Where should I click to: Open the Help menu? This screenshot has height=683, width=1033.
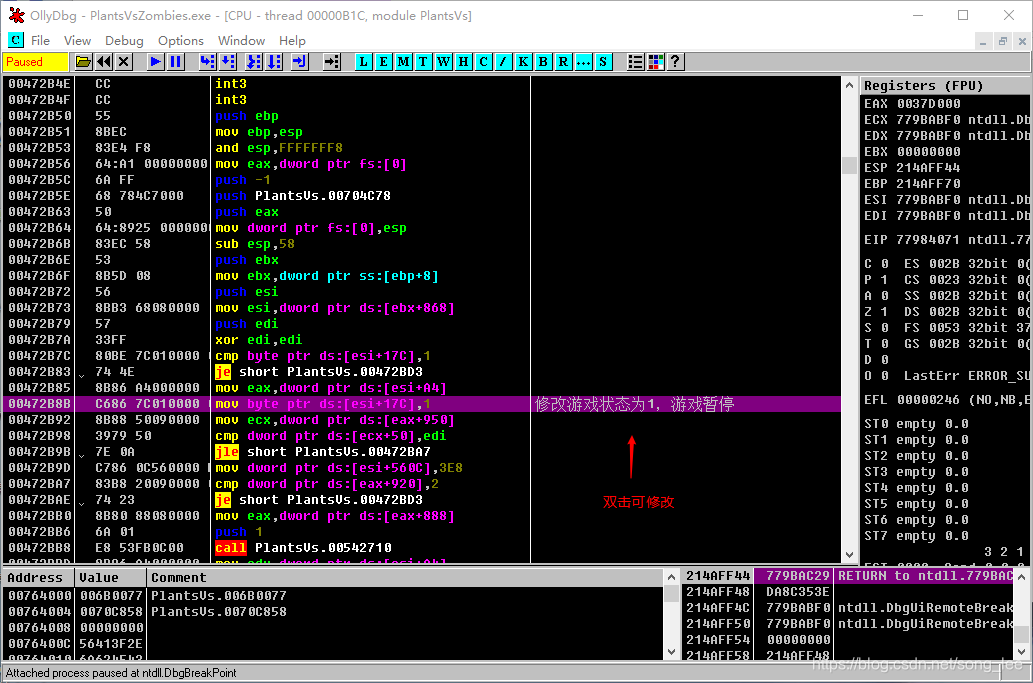(x=292, y=41)
